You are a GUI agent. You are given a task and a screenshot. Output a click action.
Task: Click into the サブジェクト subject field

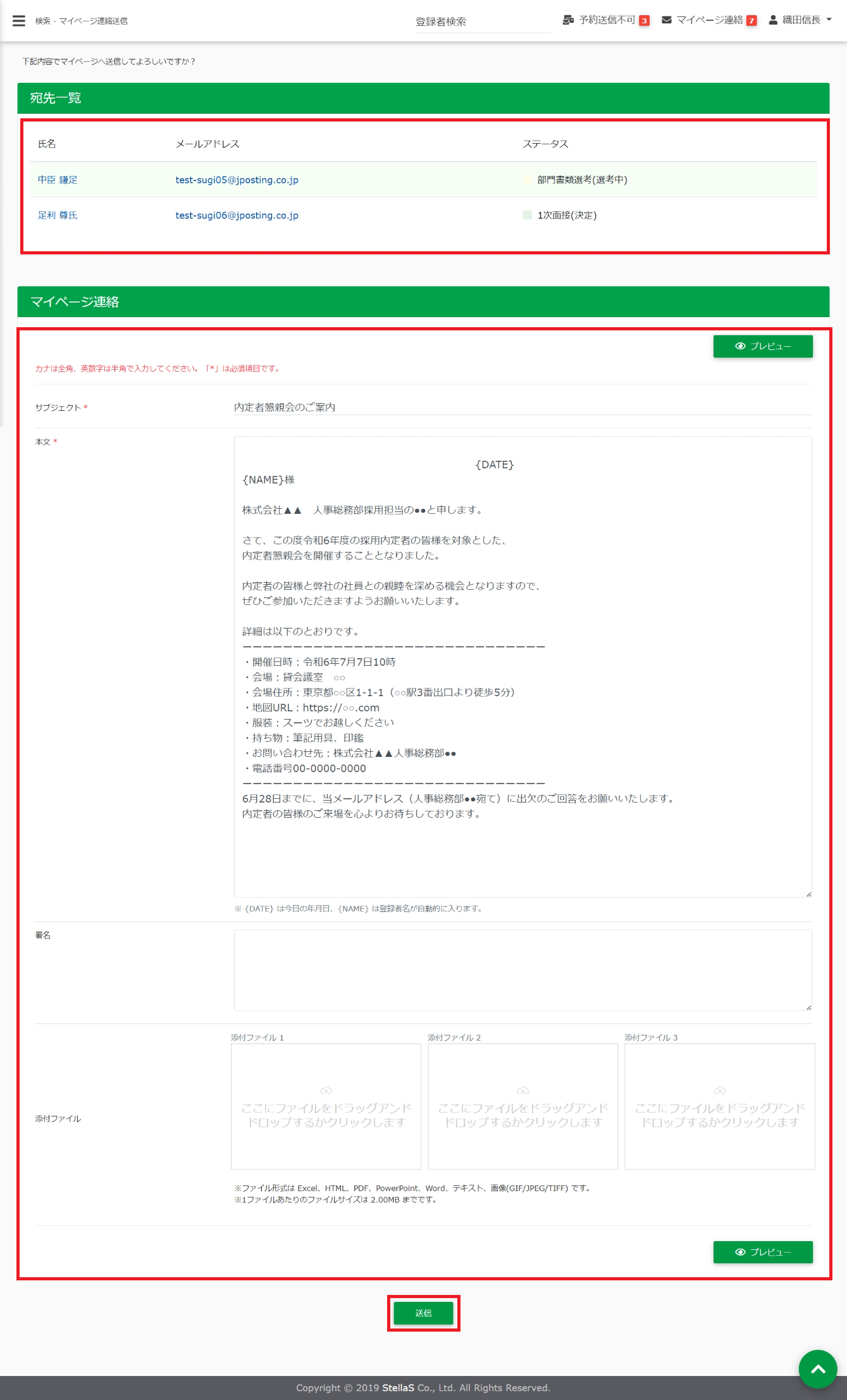coord(522,407)
